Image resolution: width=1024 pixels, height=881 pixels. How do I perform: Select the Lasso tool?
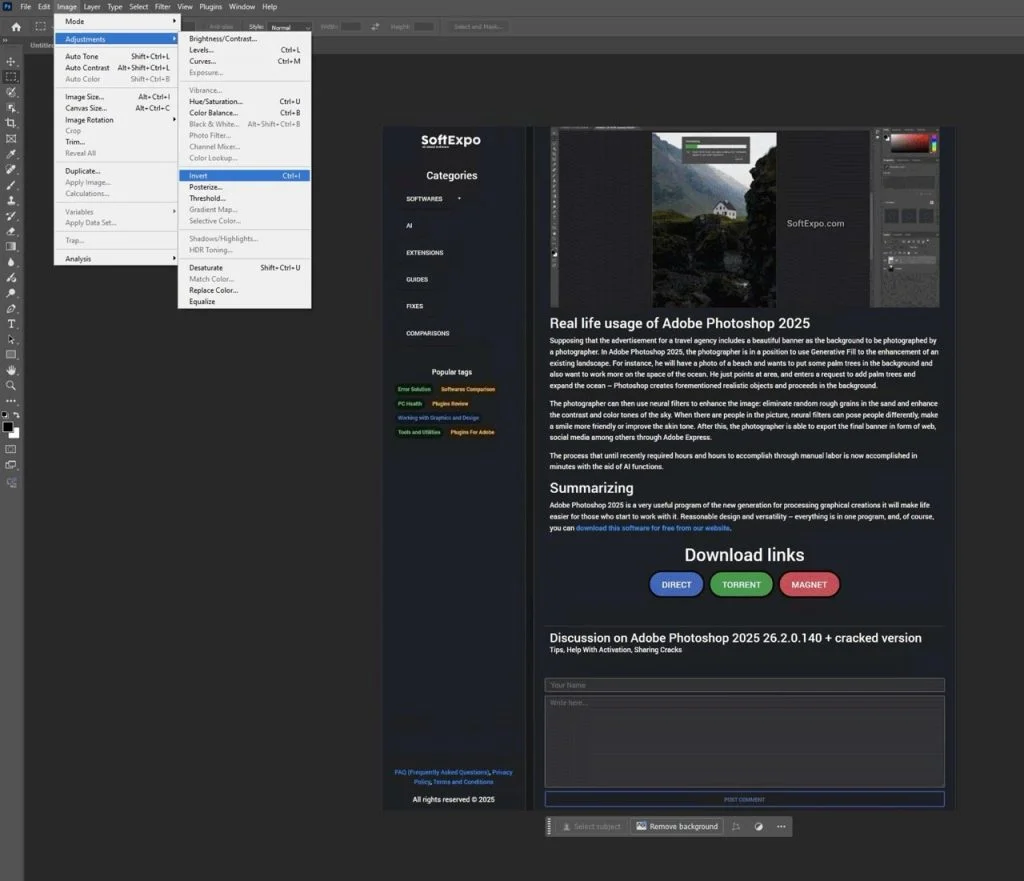pos(10,92)
